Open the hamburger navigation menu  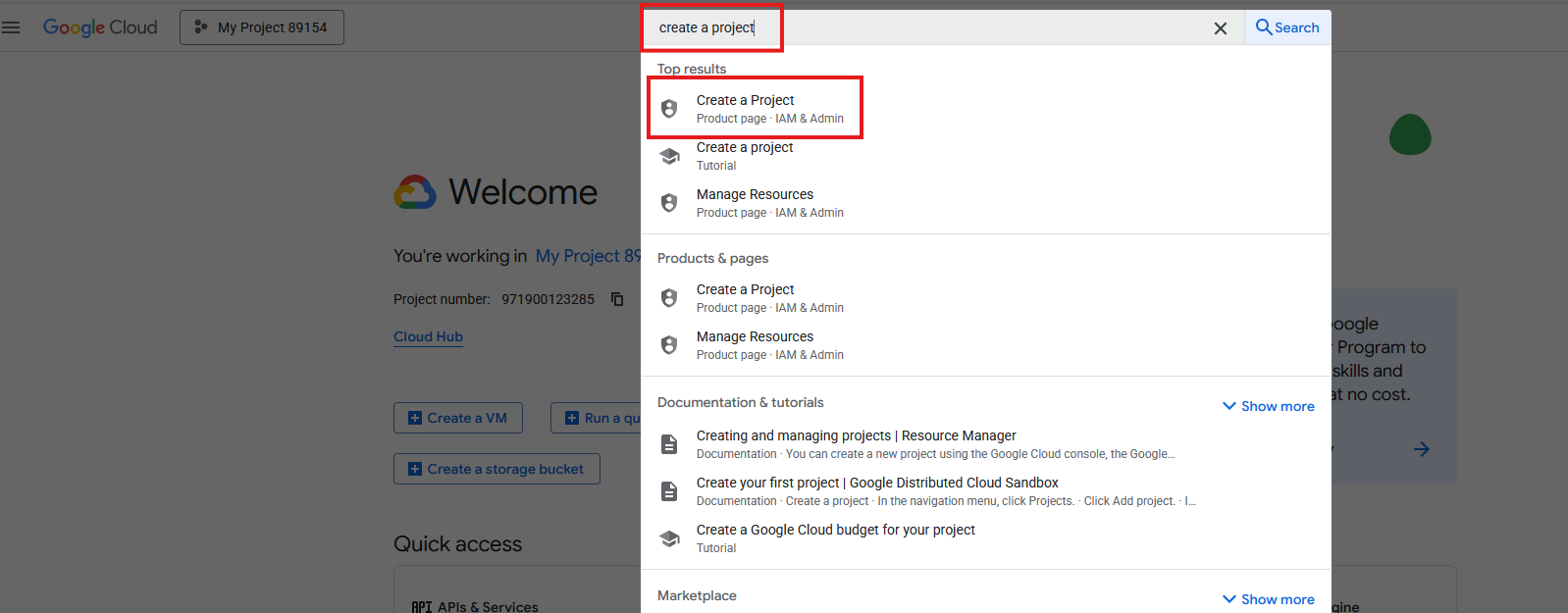pos(11,27)
